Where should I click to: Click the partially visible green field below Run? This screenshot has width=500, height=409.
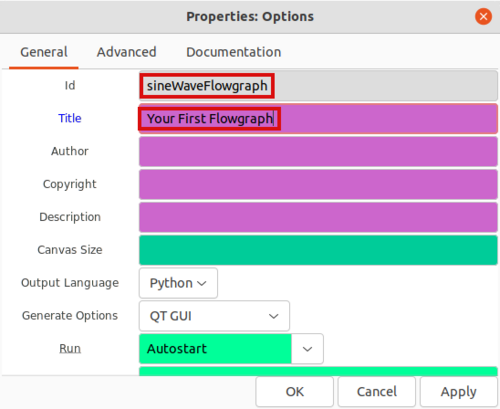click(318, 371)
